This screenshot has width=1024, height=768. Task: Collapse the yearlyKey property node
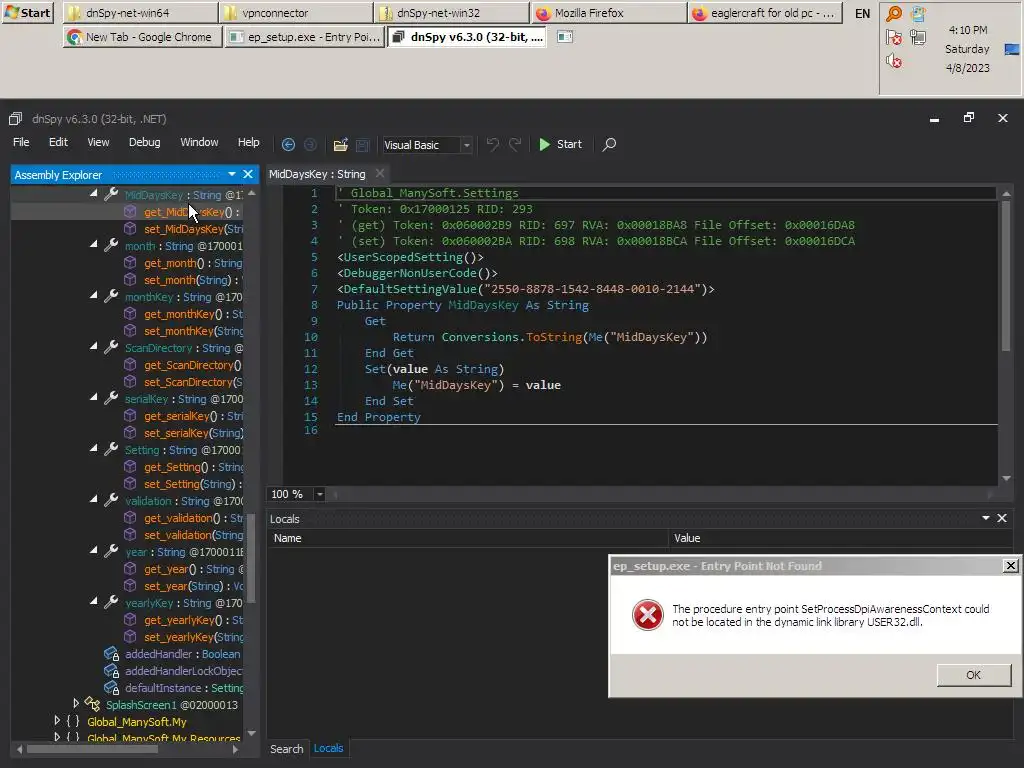[93, 601]
